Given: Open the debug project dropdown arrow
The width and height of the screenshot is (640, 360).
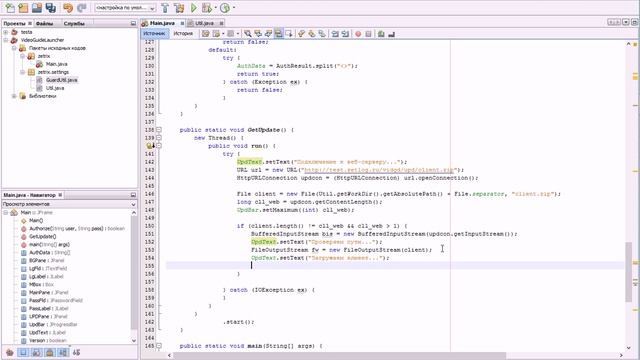Looking at the screenshot, I should coord(216,8).
